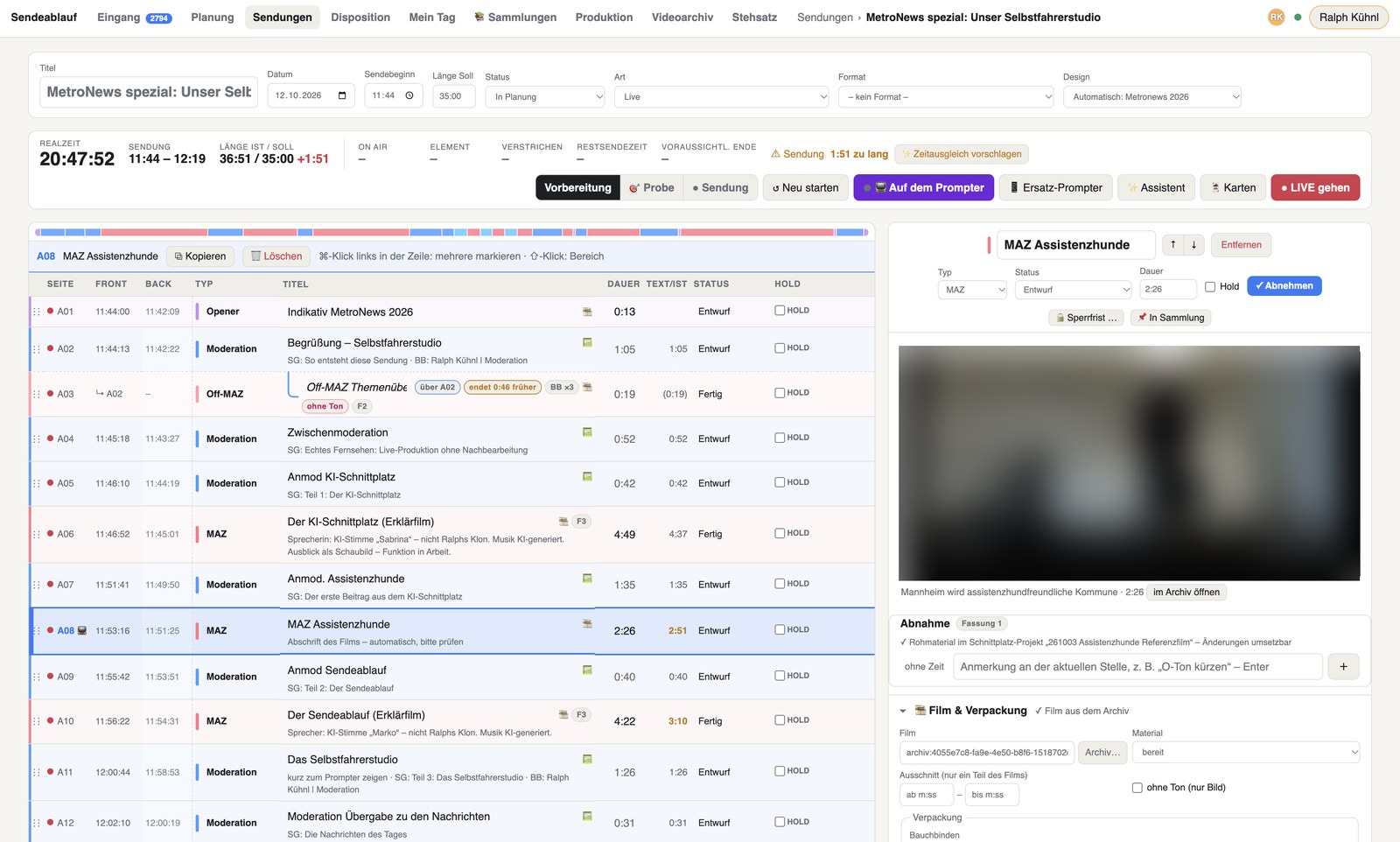Click the film clip icon in row A01
Viewport: 1400px width, 842px height.
coord(587,312)
